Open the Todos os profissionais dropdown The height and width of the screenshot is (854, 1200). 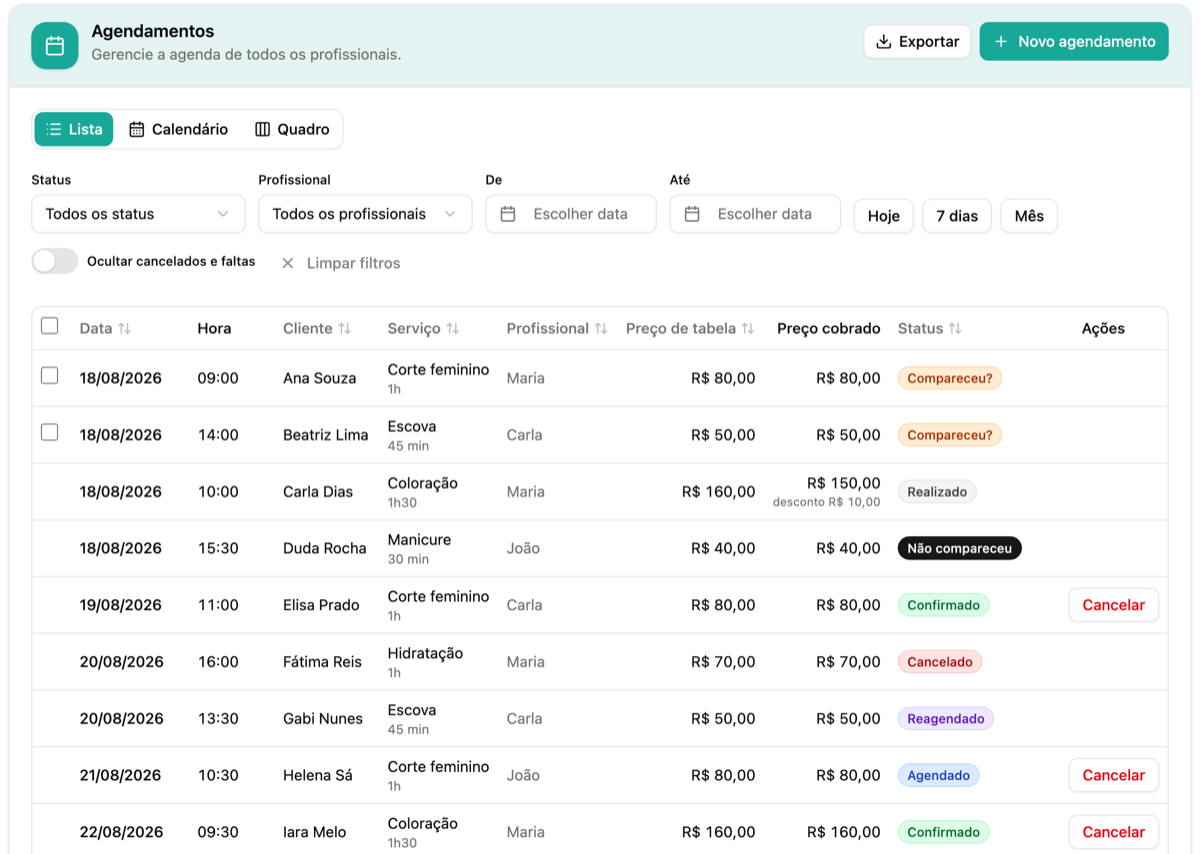coord(365,214)
